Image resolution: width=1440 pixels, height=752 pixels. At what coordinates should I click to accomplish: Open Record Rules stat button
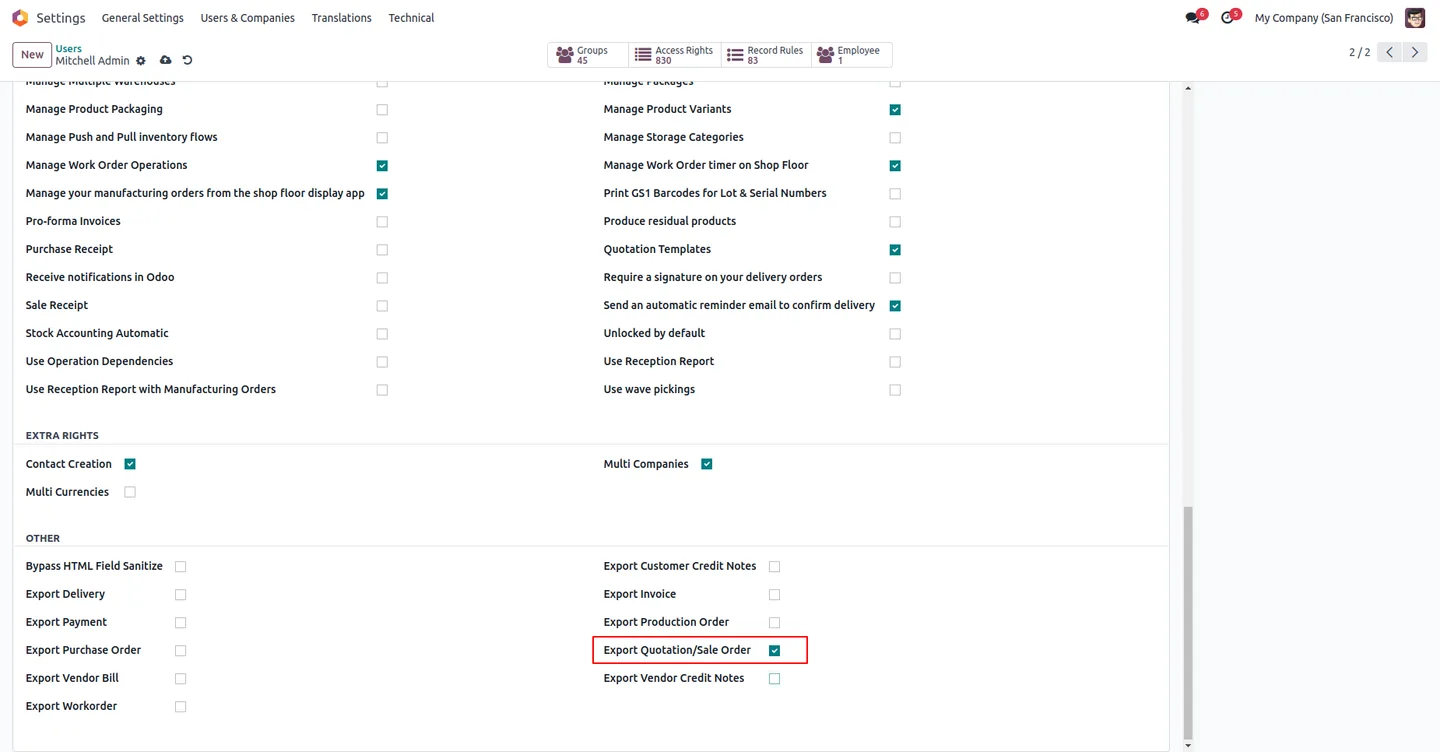(766, 55)
